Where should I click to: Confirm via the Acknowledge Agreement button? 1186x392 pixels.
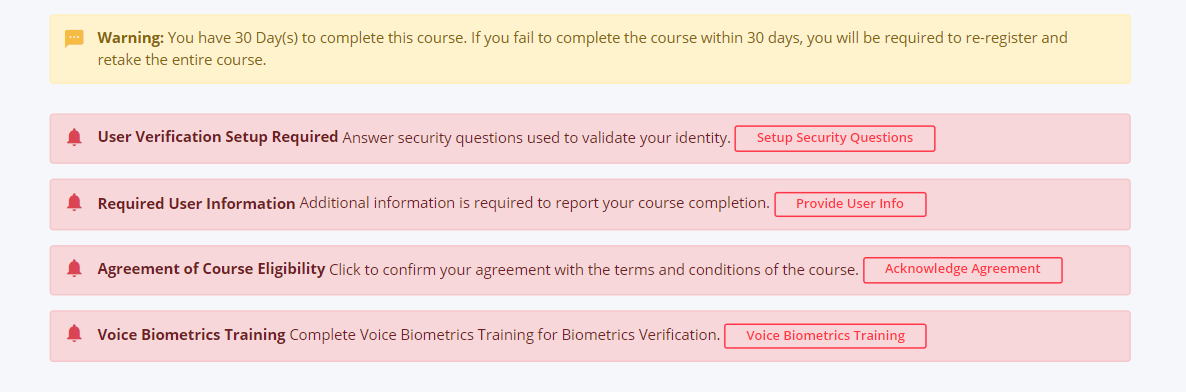coord(963,269)
